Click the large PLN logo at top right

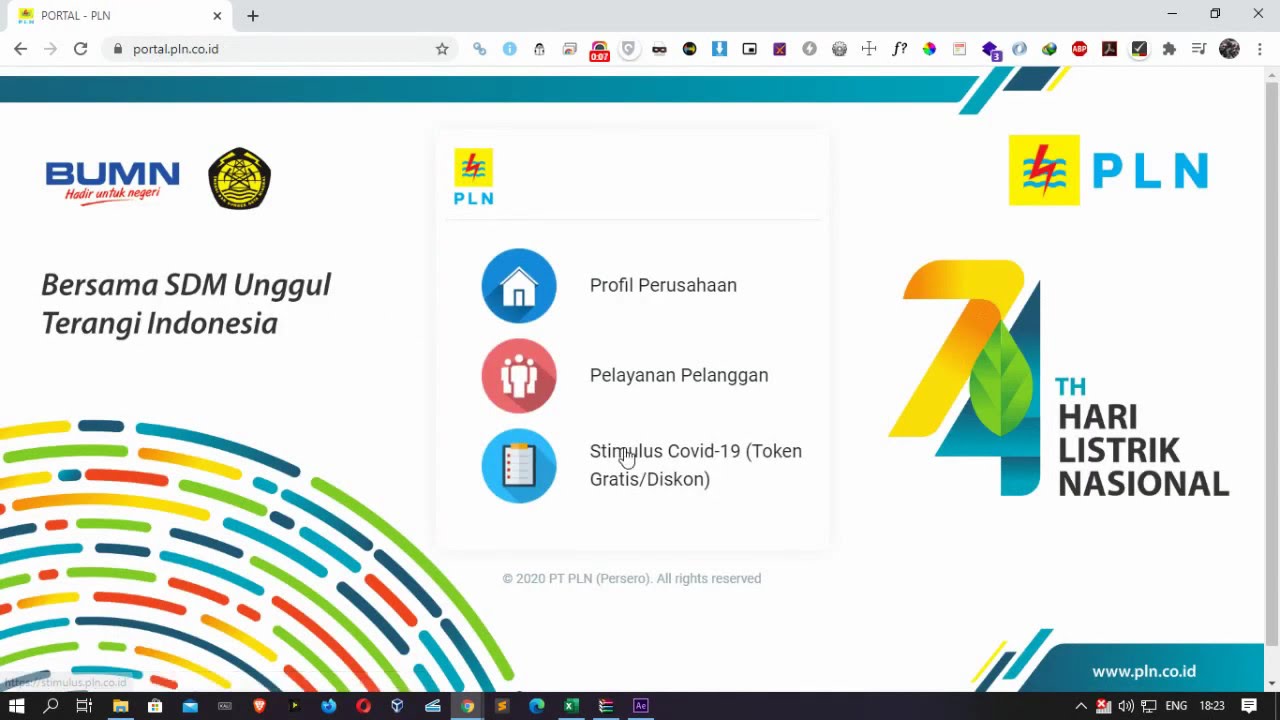1108,170
